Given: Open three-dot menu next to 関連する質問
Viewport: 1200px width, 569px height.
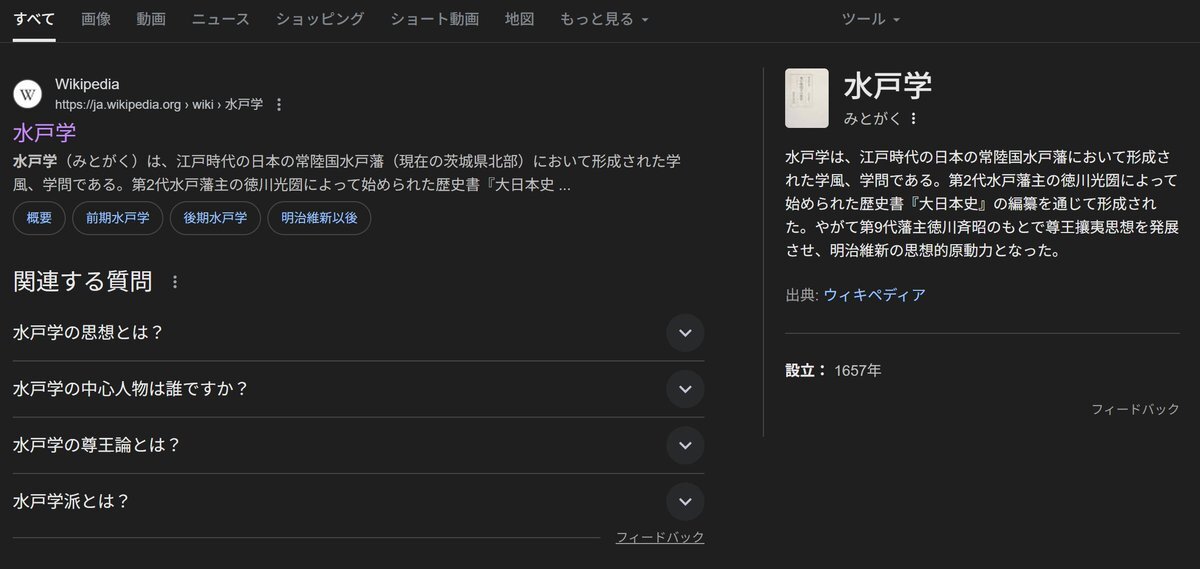Looking at the screenshot, I should pyautogui.click(x=175, y=282).
